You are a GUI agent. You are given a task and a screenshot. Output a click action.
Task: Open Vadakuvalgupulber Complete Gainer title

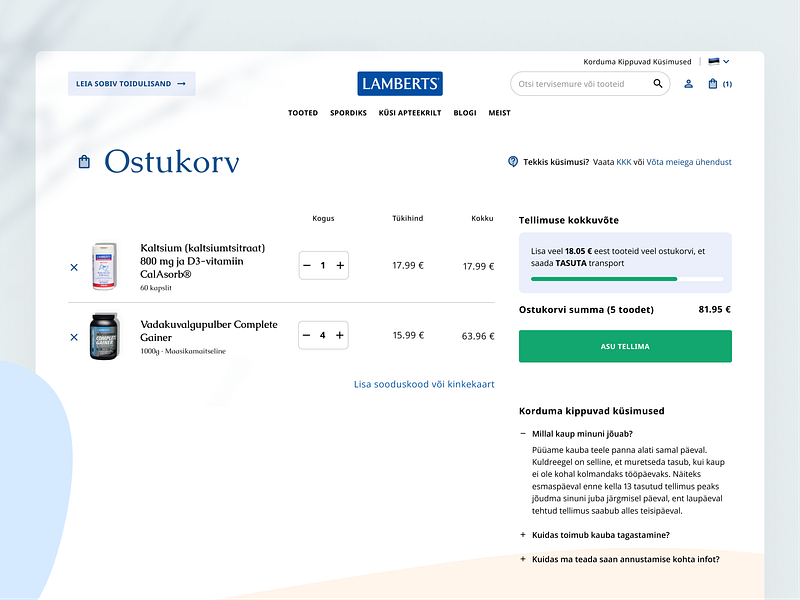209,331
